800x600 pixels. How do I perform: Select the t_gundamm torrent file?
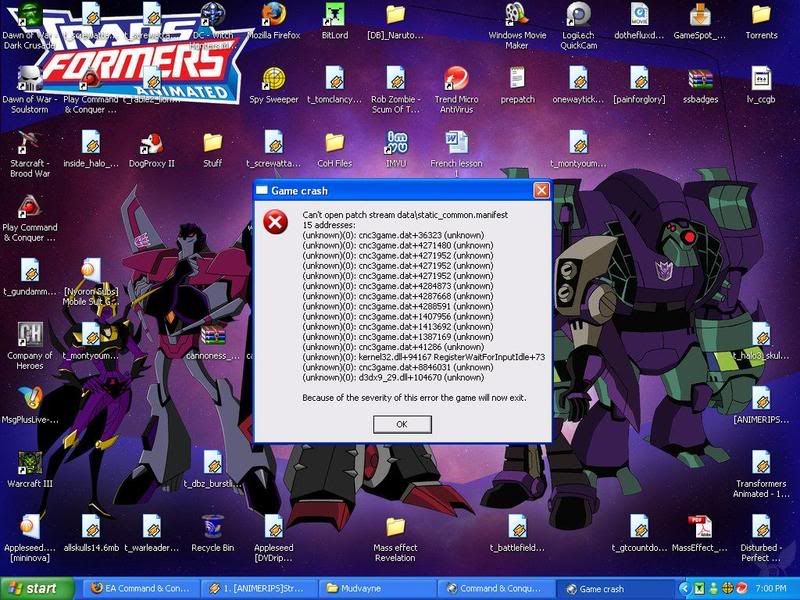pos(30,270)
